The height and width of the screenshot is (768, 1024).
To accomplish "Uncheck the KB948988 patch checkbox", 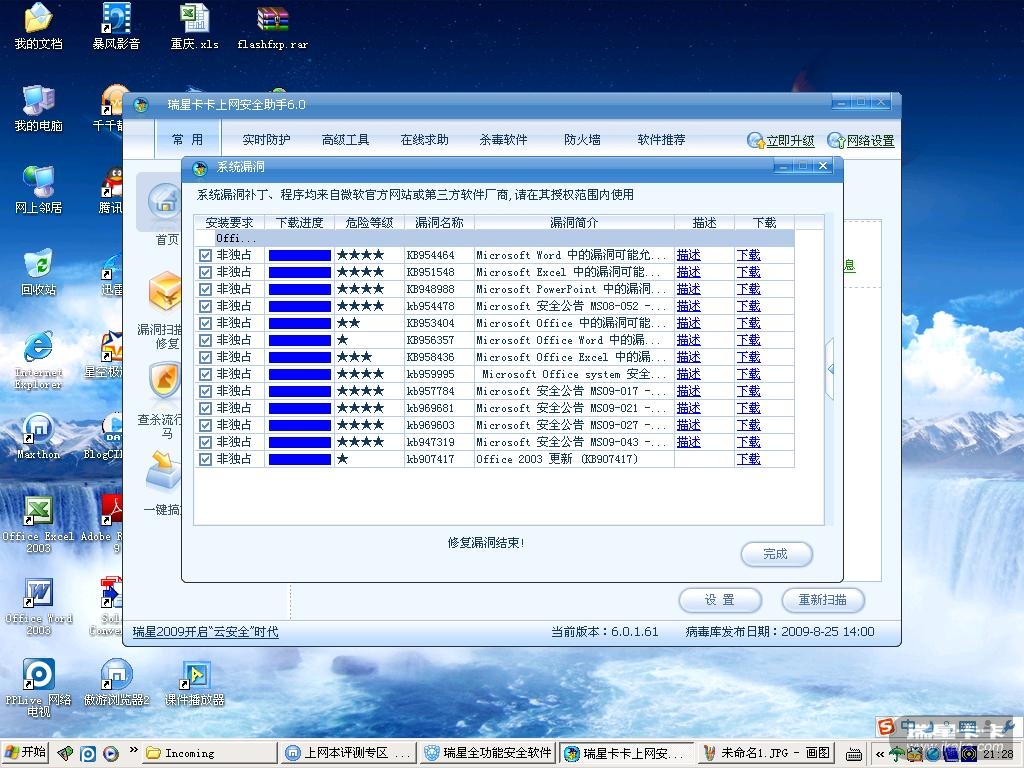I will [206, 289].
